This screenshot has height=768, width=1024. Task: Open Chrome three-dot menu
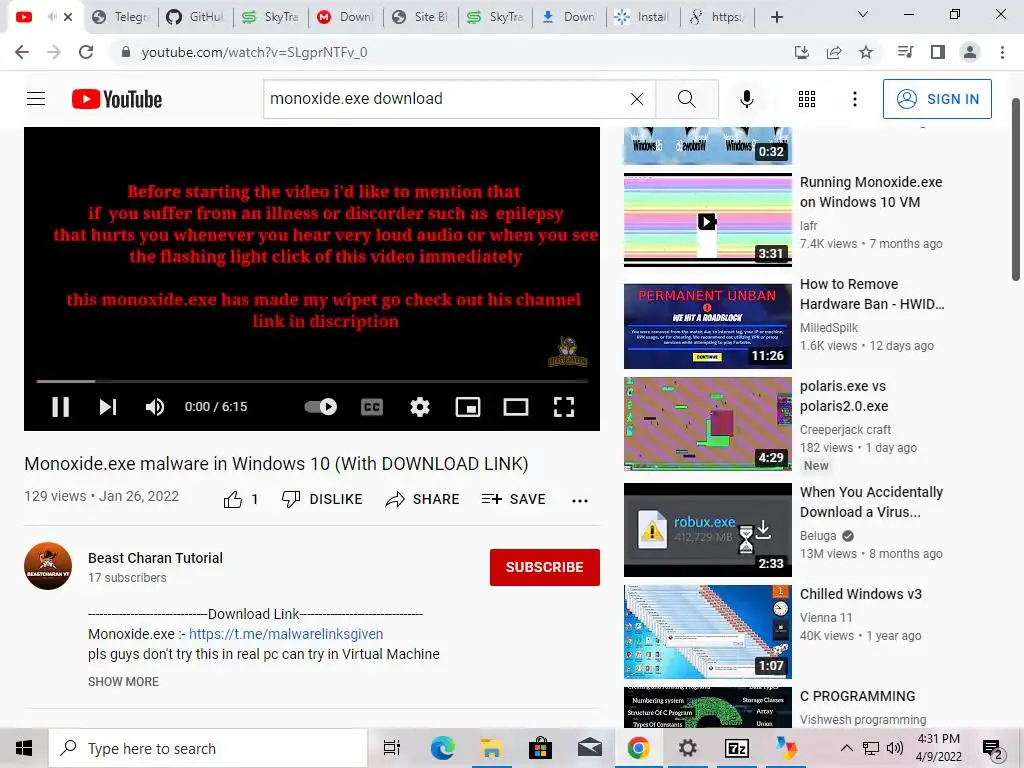tap(1002, 52)
